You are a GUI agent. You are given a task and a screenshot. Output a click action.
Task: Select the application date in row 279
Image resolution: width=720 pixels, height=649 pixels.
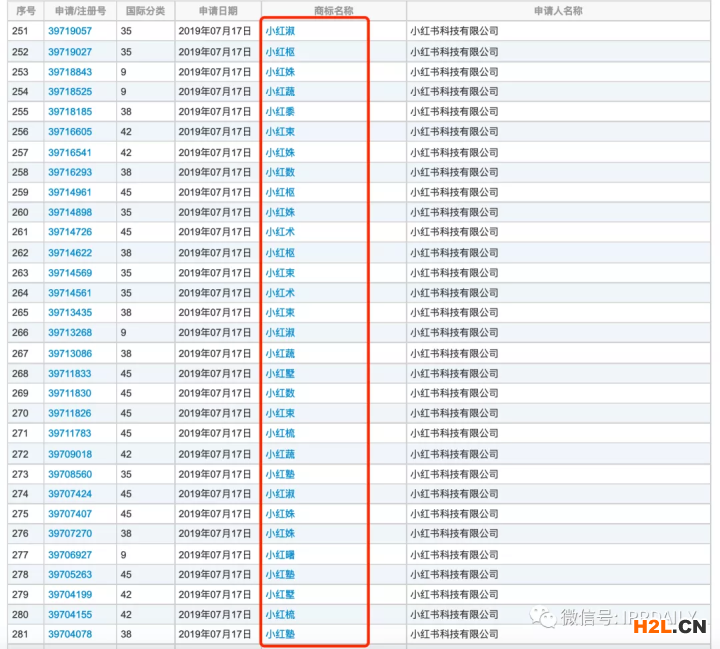tap(215, 595)
